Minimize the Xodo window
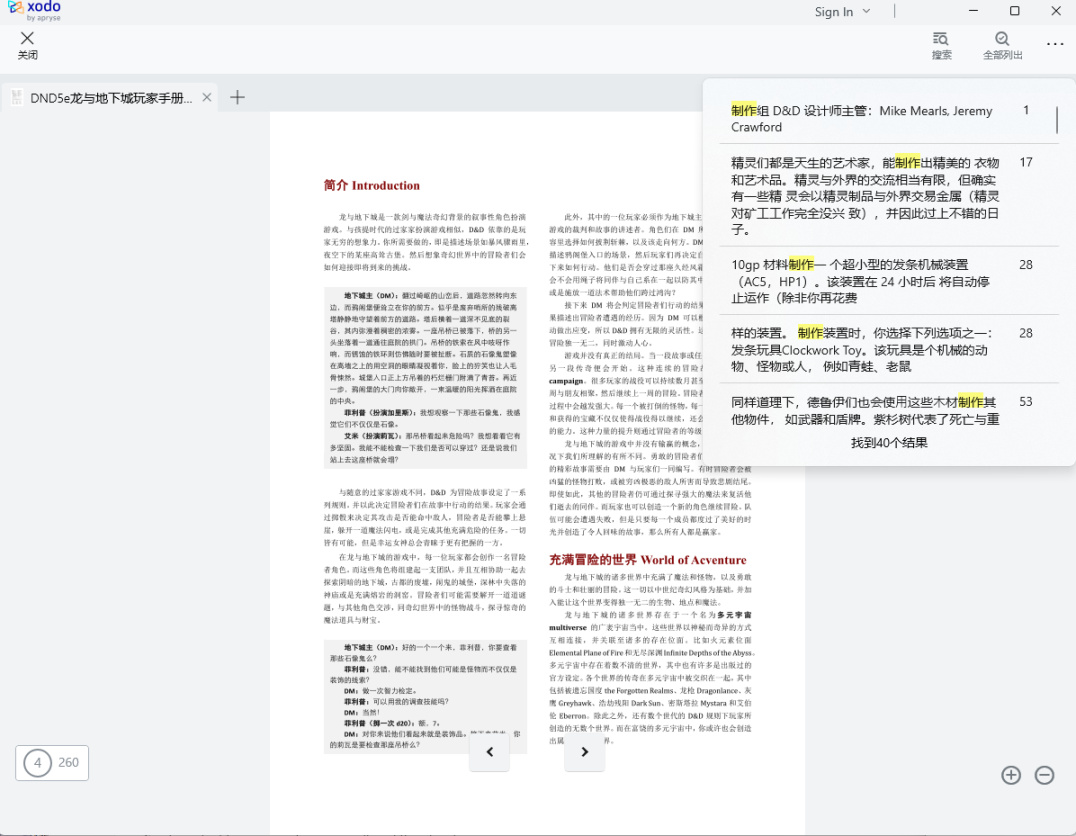Image resolution: width=1076 pixels, height=836 pixels. pyautogui.click(x=973, y=11)
